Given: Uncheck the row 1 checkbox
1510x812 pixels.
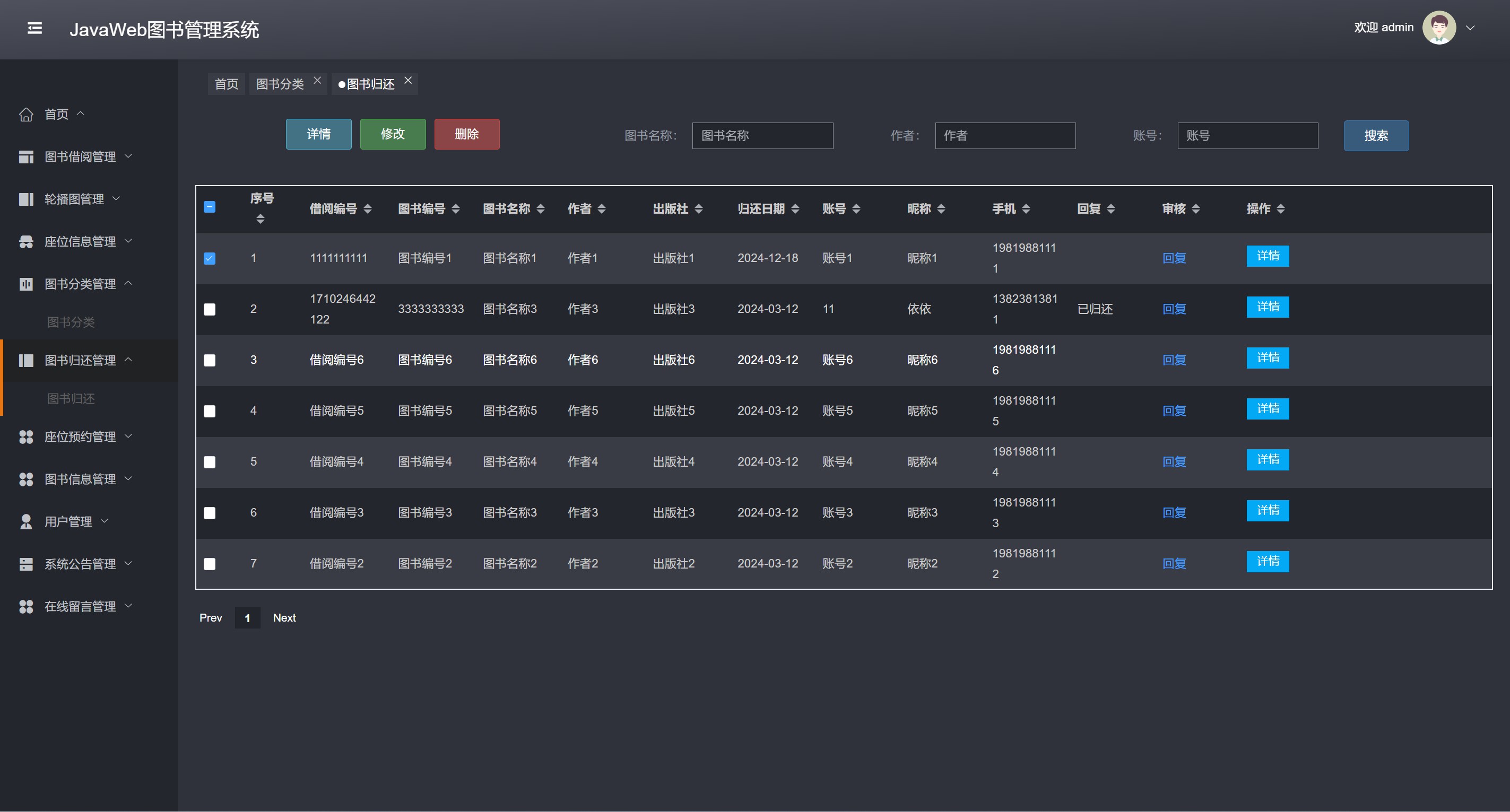Looking at the screenshot, I should pos(209,258).
